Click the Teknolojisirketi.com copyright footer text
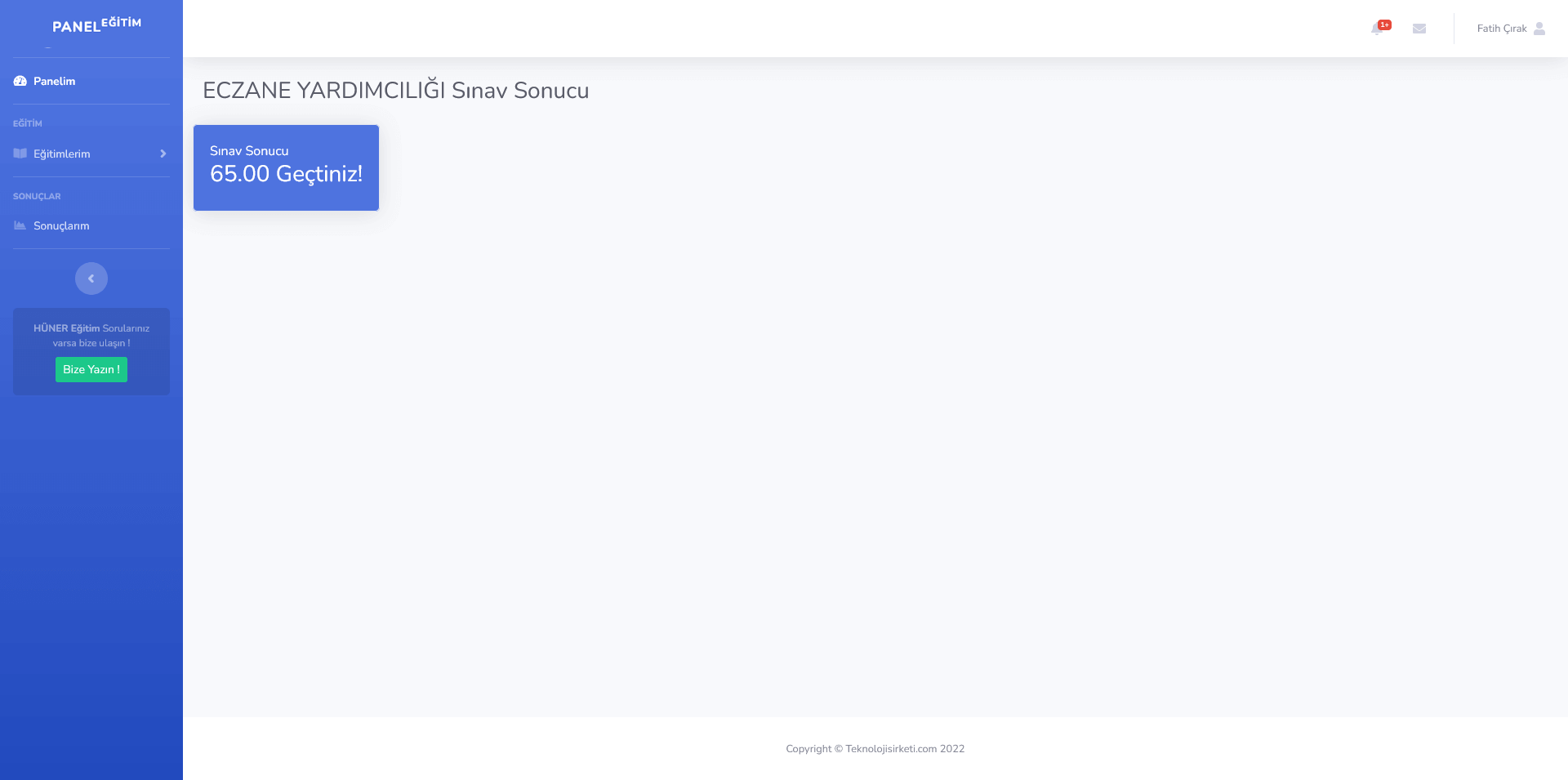1568x780 pixels. 875,748
